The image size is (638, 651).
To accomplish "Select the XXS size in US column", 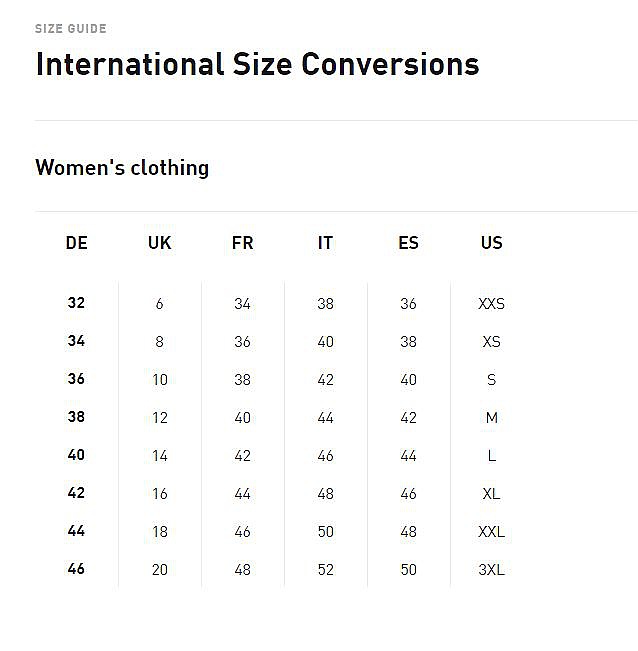I will pos(491,304).
